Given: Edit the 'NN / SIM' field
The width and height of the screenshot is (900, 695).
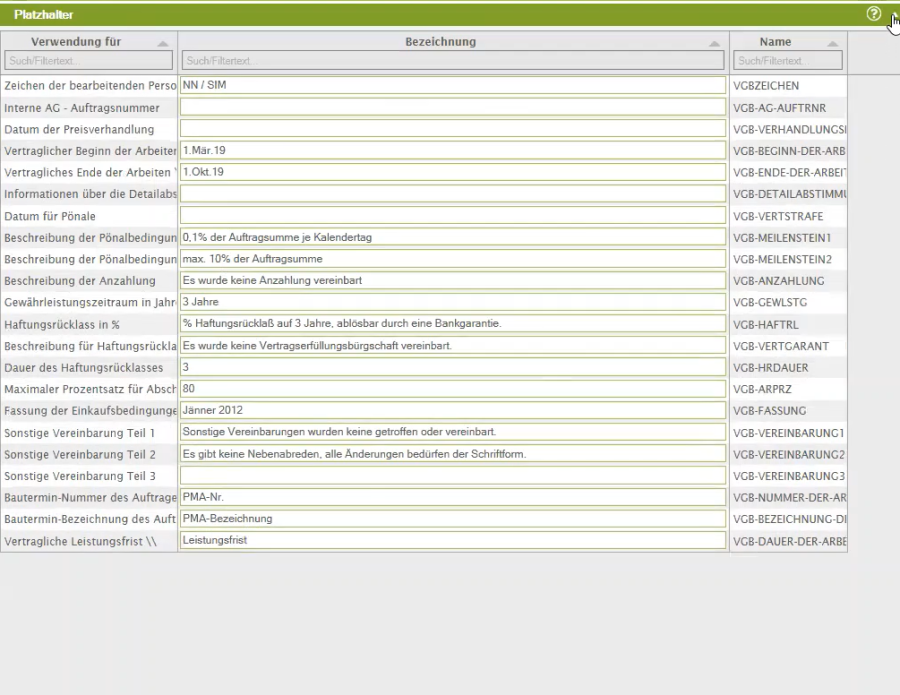Looking at the screenshot, I should pyautogui.click(x=453, y=86).
